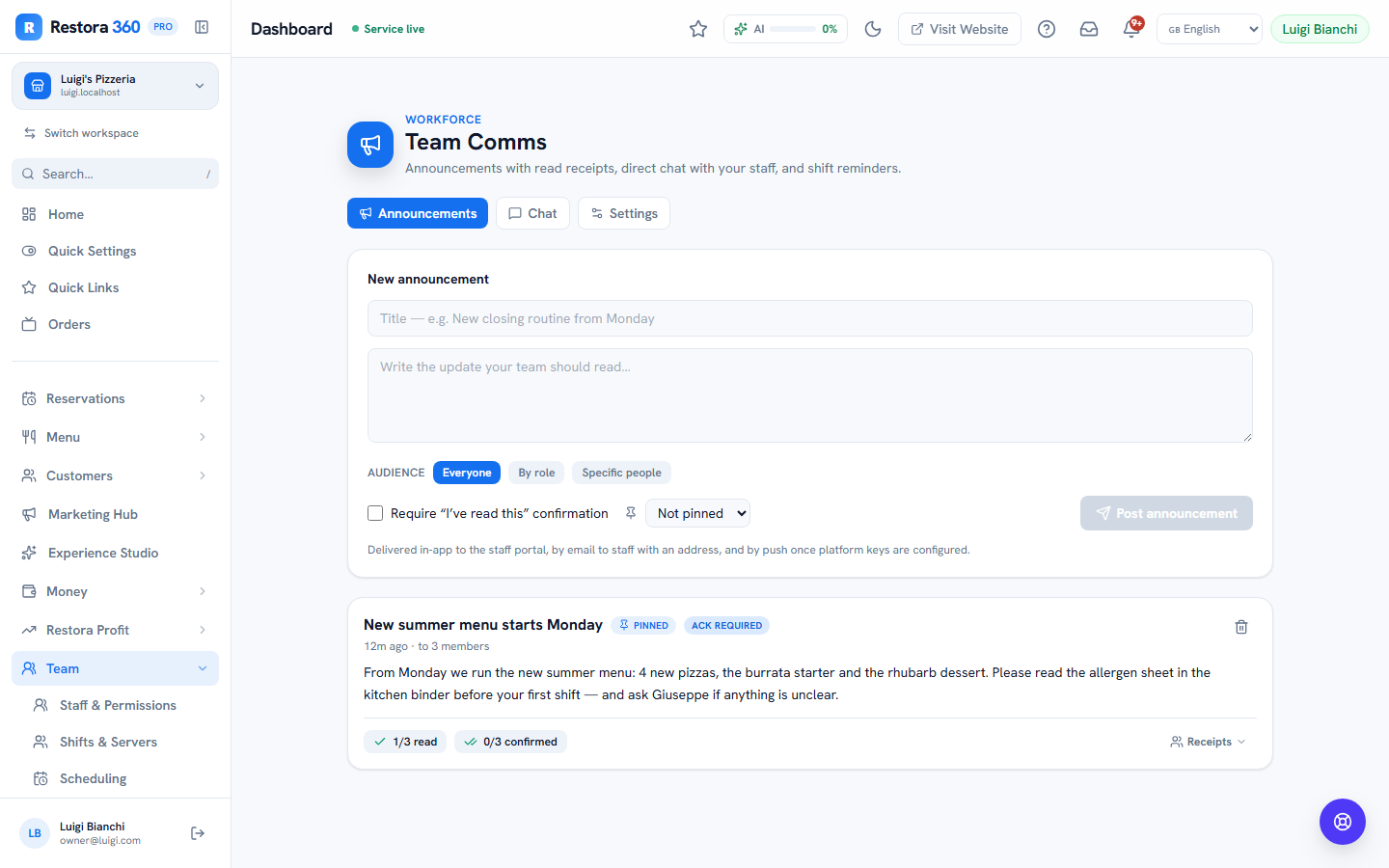Open notifications bell icon
The height and width of the screenshot is (868, 1389).
1131,29
